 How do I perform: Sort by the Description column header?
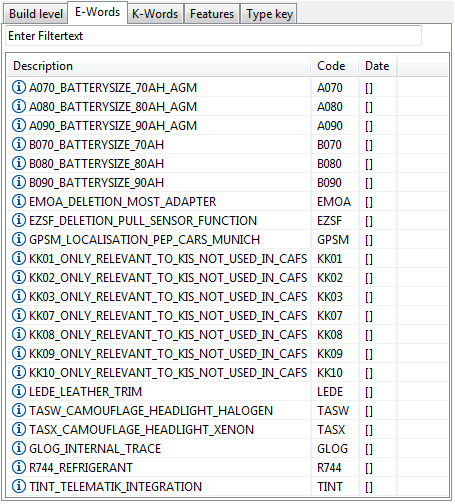click(x=159, y=66)
